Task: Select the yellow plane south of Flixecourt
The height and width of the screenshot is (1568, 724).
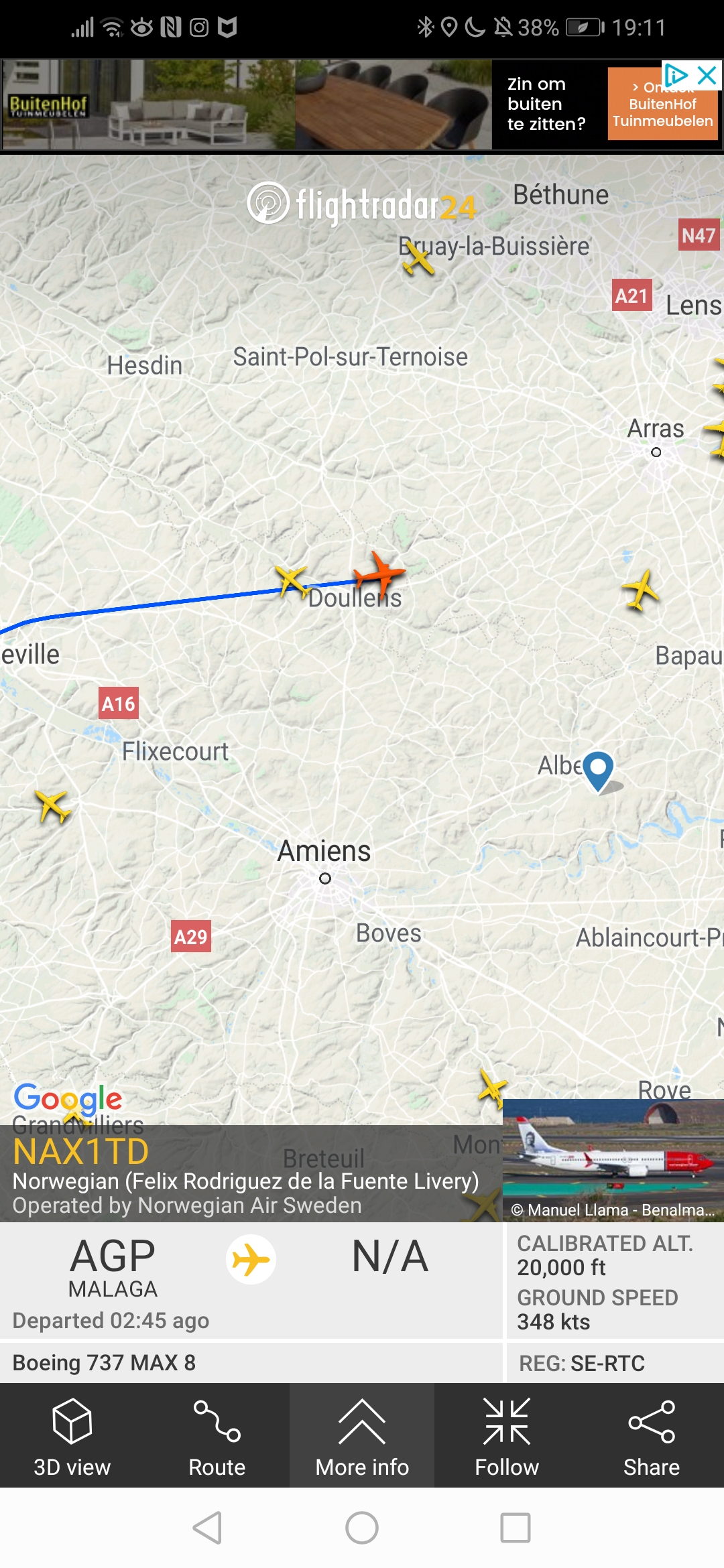Action: point(53,805)
